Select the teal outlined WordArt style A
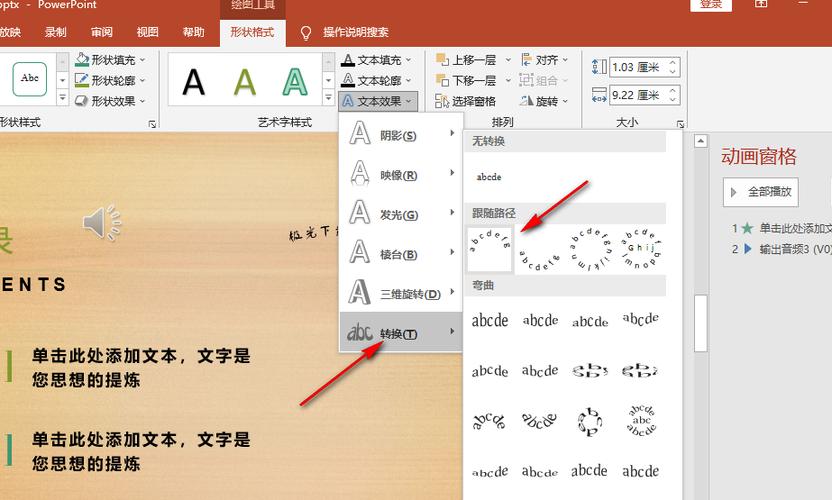The height and width of the screenshot is (500, 832). coord(295,82)
